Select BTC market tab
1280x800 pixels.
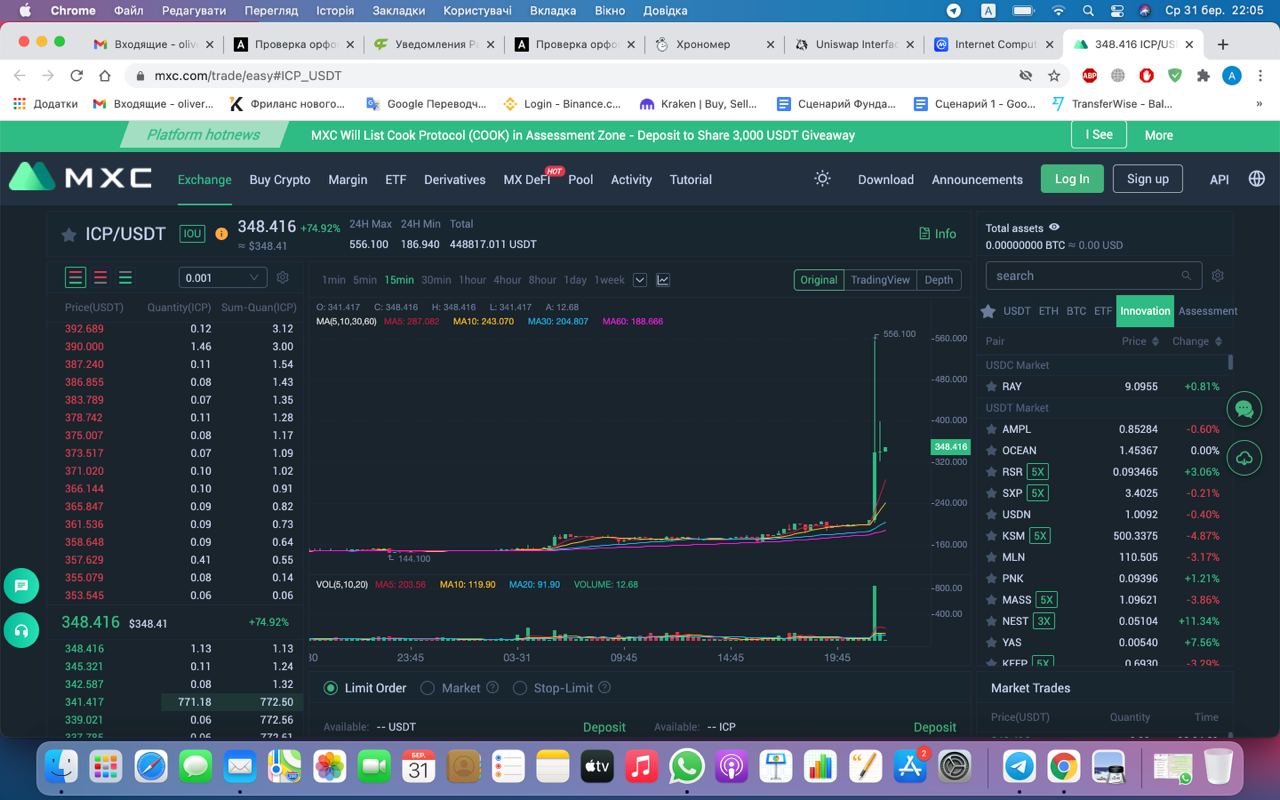pyautogui.click(x=1076, y=311)
